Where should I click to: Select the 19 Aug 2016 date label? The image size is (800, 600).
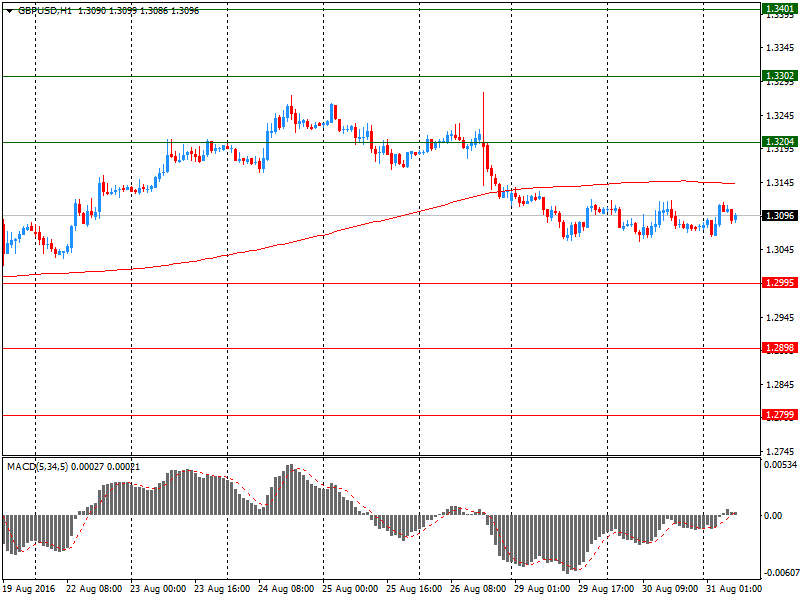[29, 589]
